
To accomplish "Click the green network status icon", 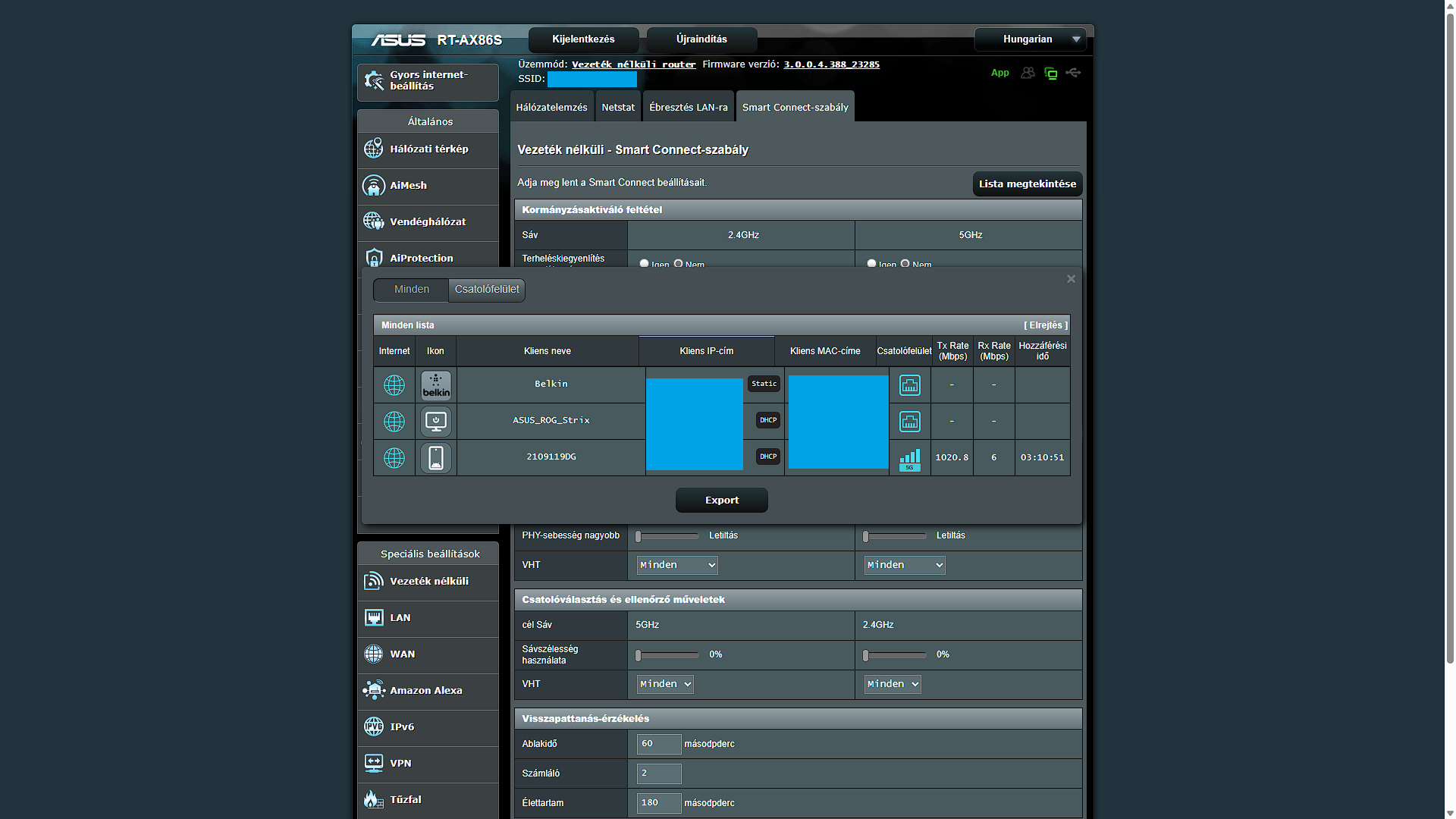I will 1050,73.
